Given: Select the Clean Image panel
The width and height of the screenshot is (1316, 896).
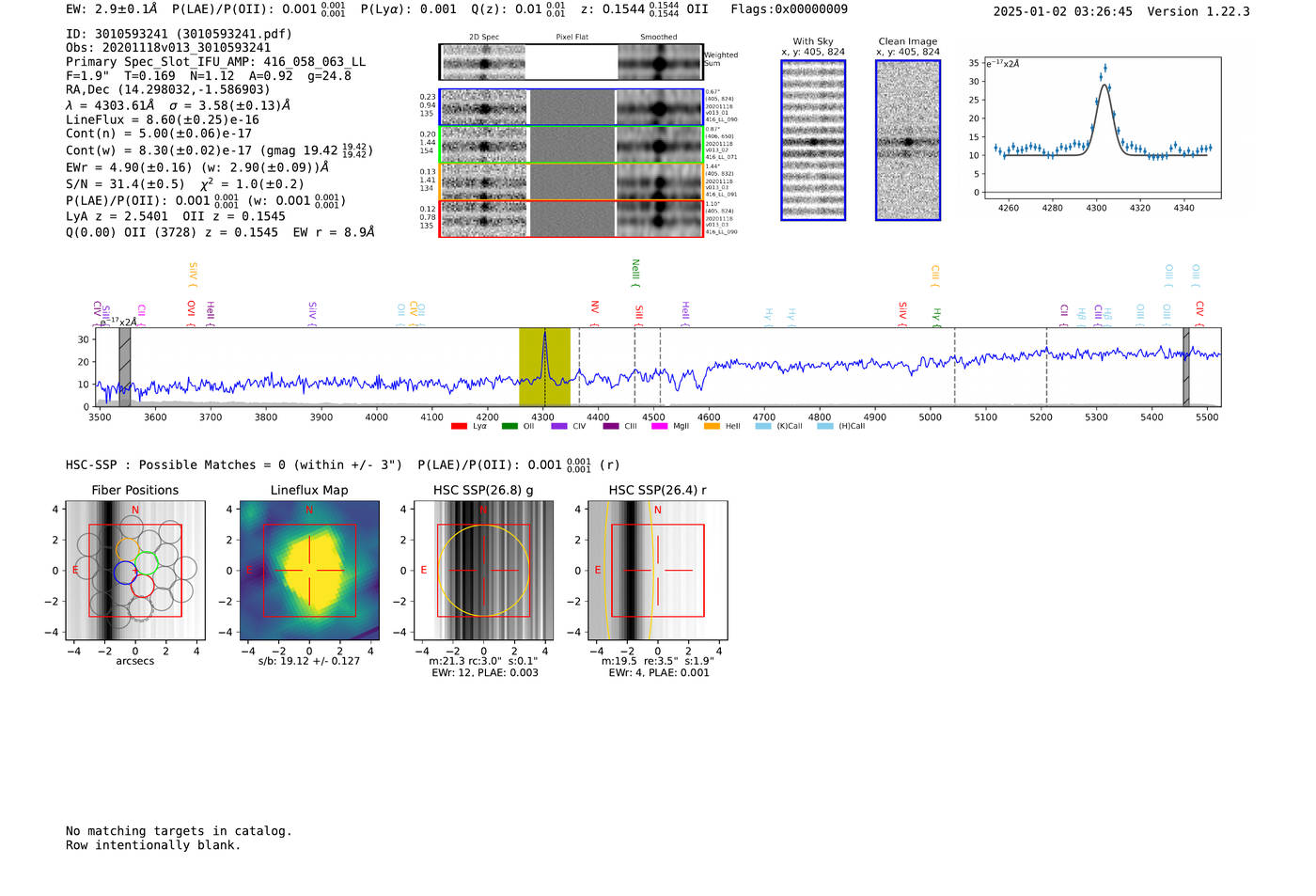Looking at the screenshot, I should coord(908,140).
